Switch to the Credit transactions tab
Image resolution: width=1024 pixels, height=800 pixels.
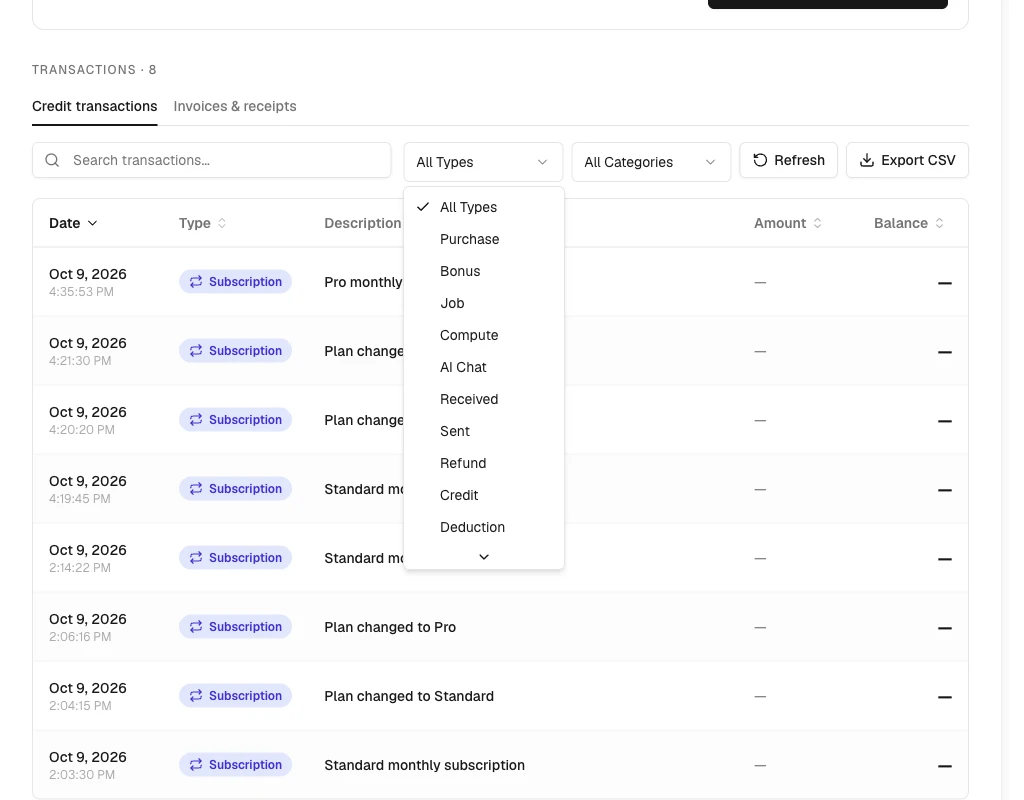click(95, 106)
